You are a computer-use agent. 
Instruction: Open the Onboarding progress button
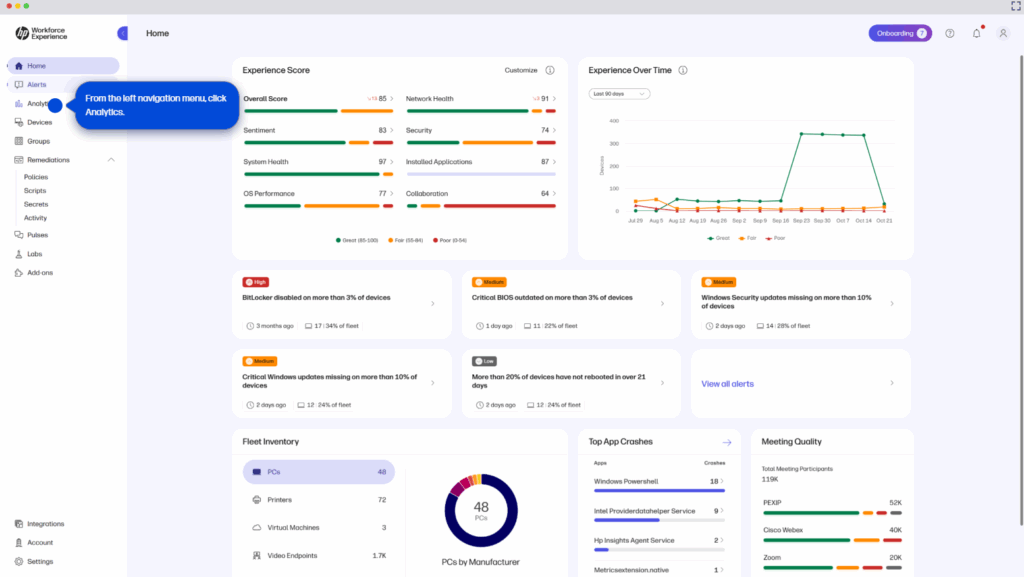click(899, 33)
